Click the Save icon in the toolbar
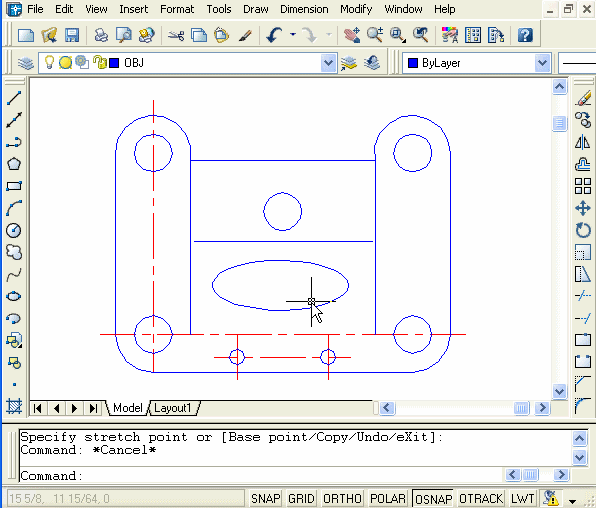 71,35
